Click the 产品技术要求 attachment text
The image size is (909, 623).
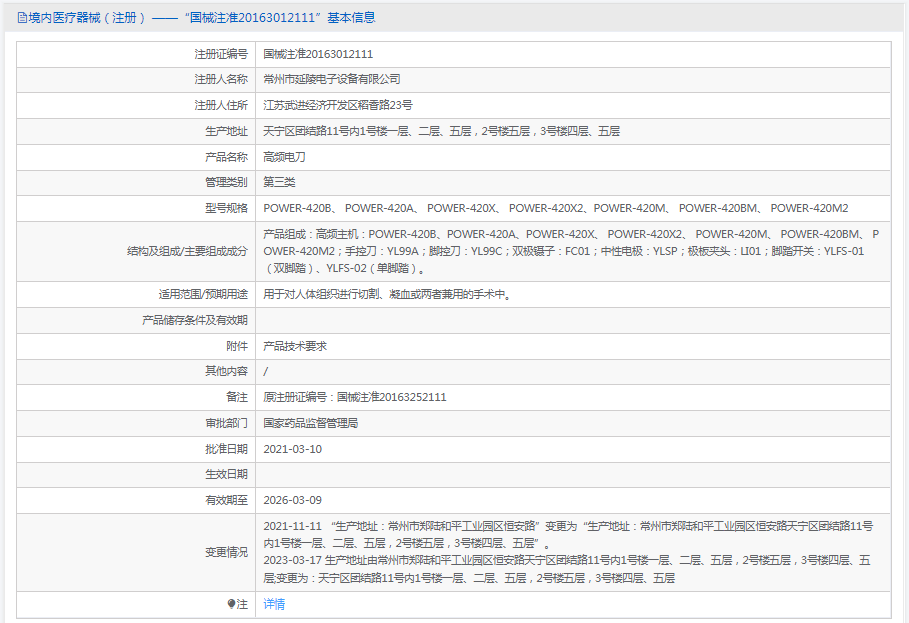295,346
